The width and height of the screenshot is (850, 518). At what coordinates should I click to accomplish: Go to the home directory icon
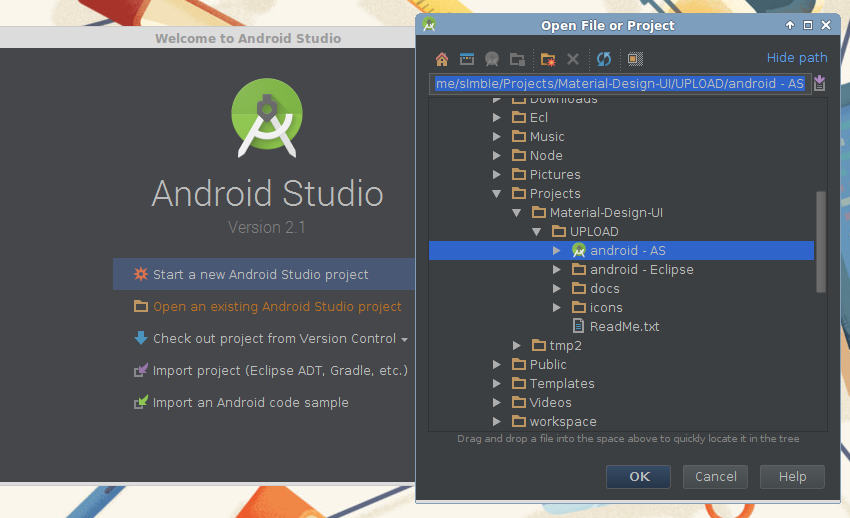pyautogui.click(x=442, y=59)
